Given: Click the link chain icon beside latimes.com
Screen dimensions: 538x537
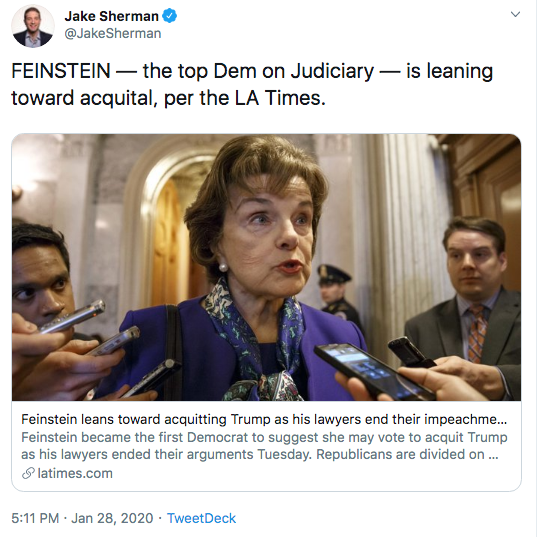Looking at the screenshot, I should (28, 473).
